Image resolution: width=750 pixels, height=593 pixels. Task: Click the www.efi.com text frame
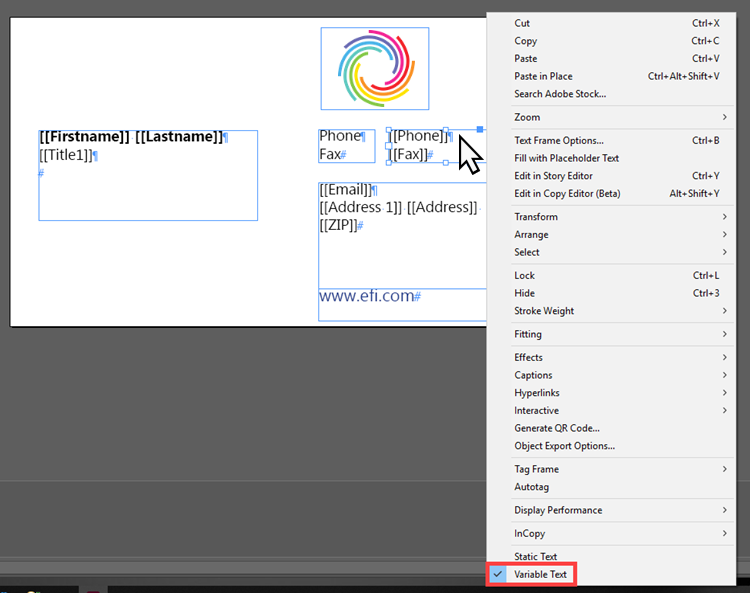(x=367, y=297)
